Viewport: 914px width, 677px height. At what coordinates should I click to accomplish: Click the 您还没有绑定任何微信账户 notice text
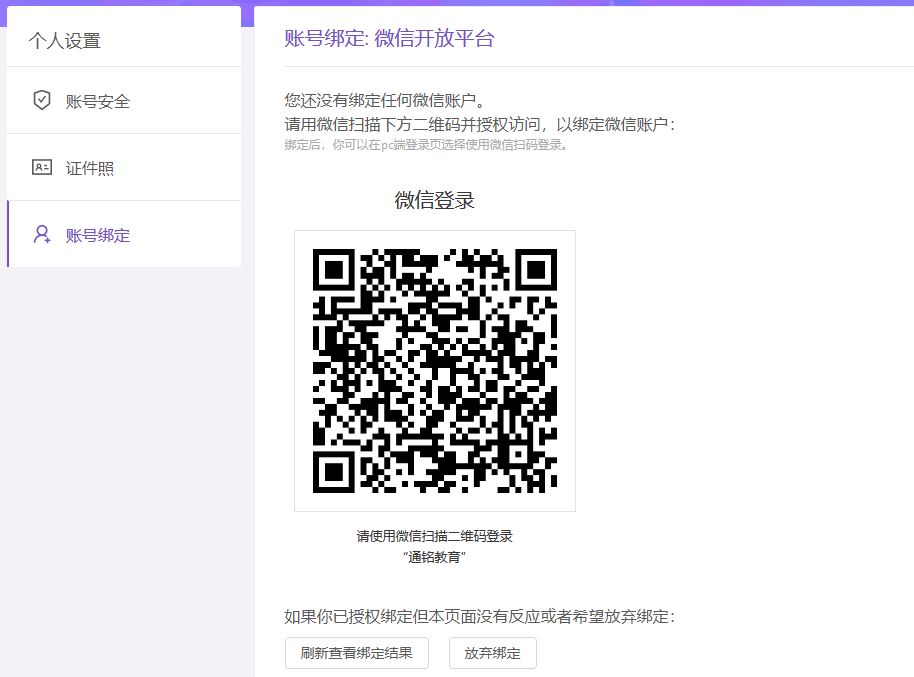(385, 100)
